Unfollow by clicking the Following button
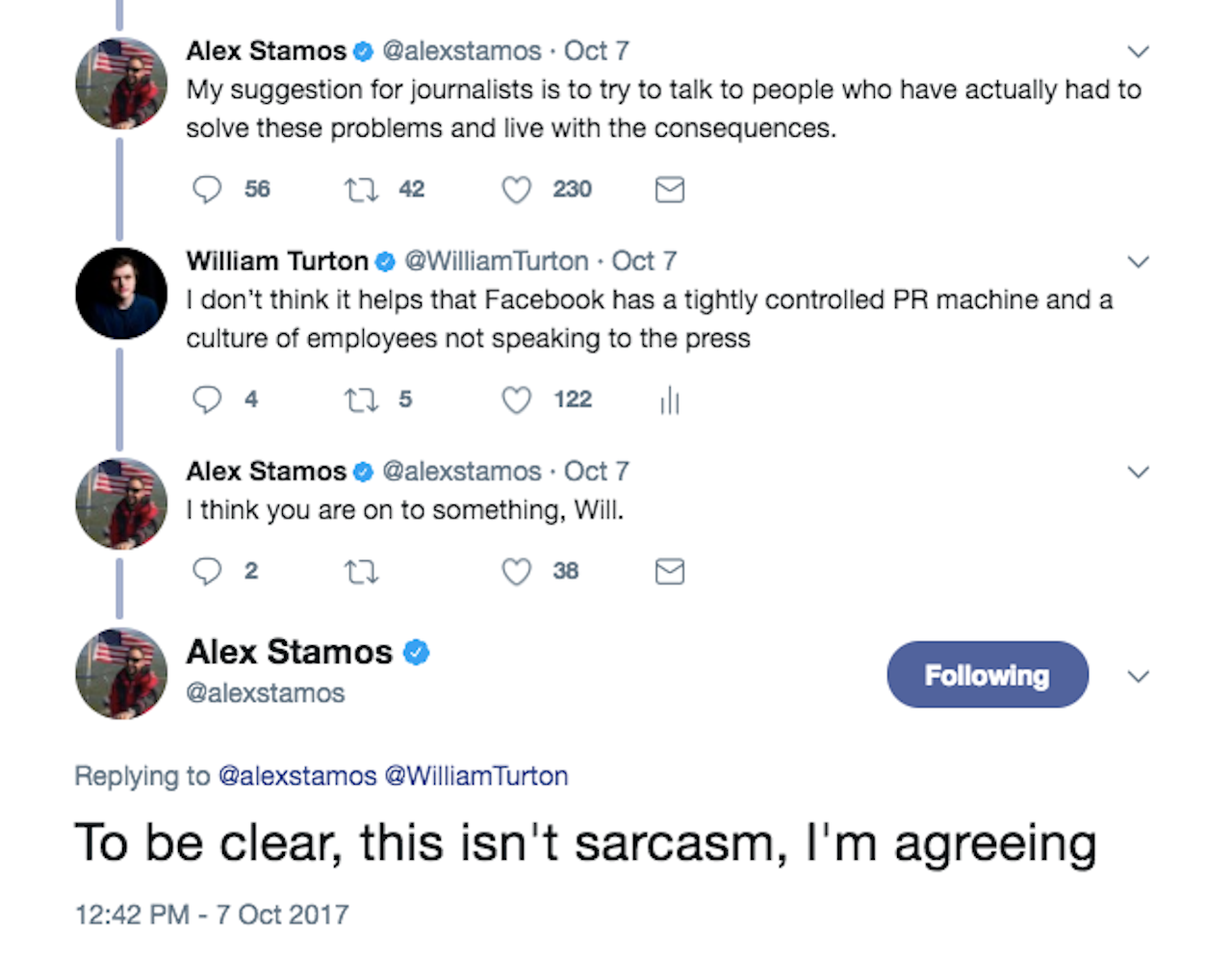This screenshot has width=1232, height=957. [987, 675]
